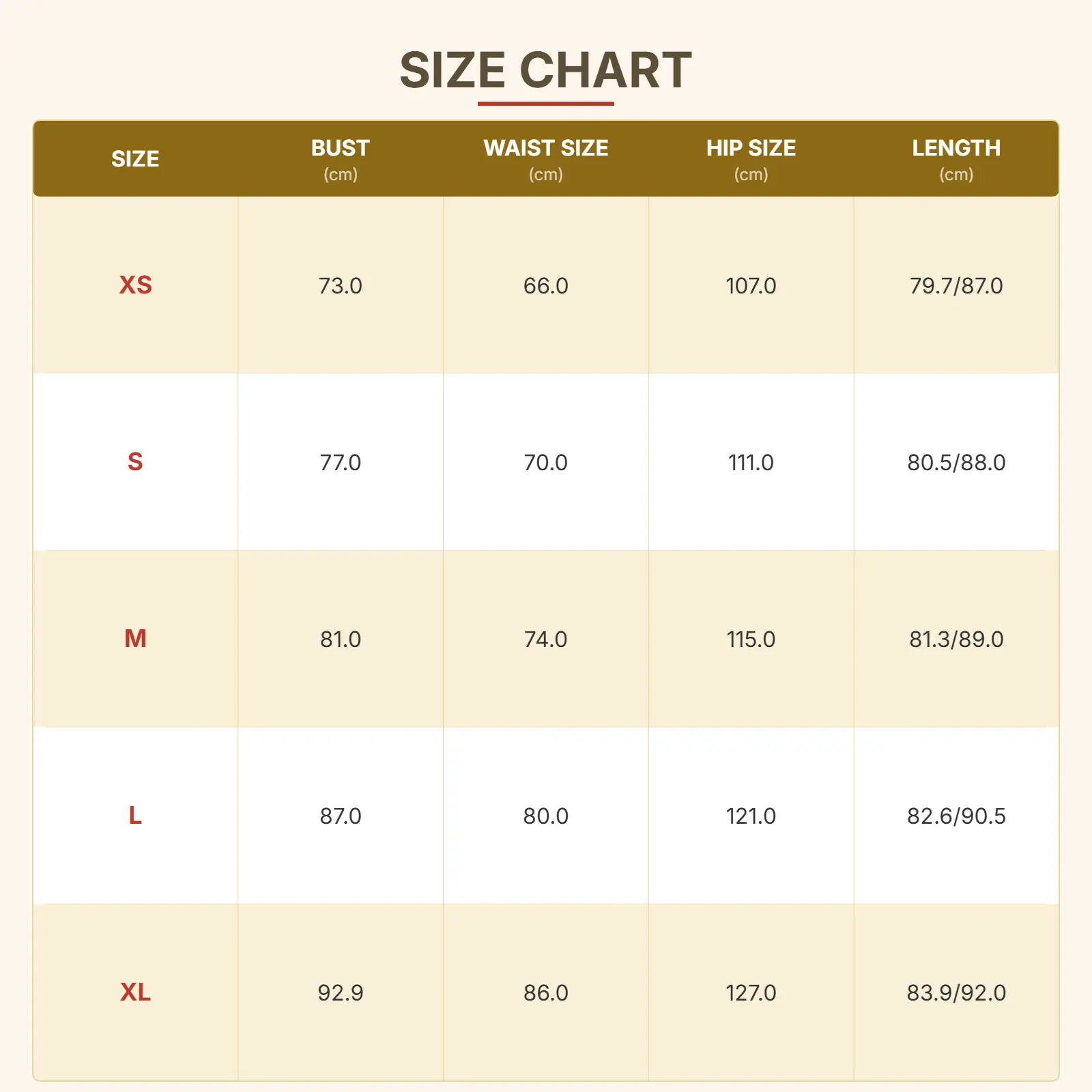Select the XS length value 79.7/87.0
Viewport: 1092px width, 1092px height.
955,285
